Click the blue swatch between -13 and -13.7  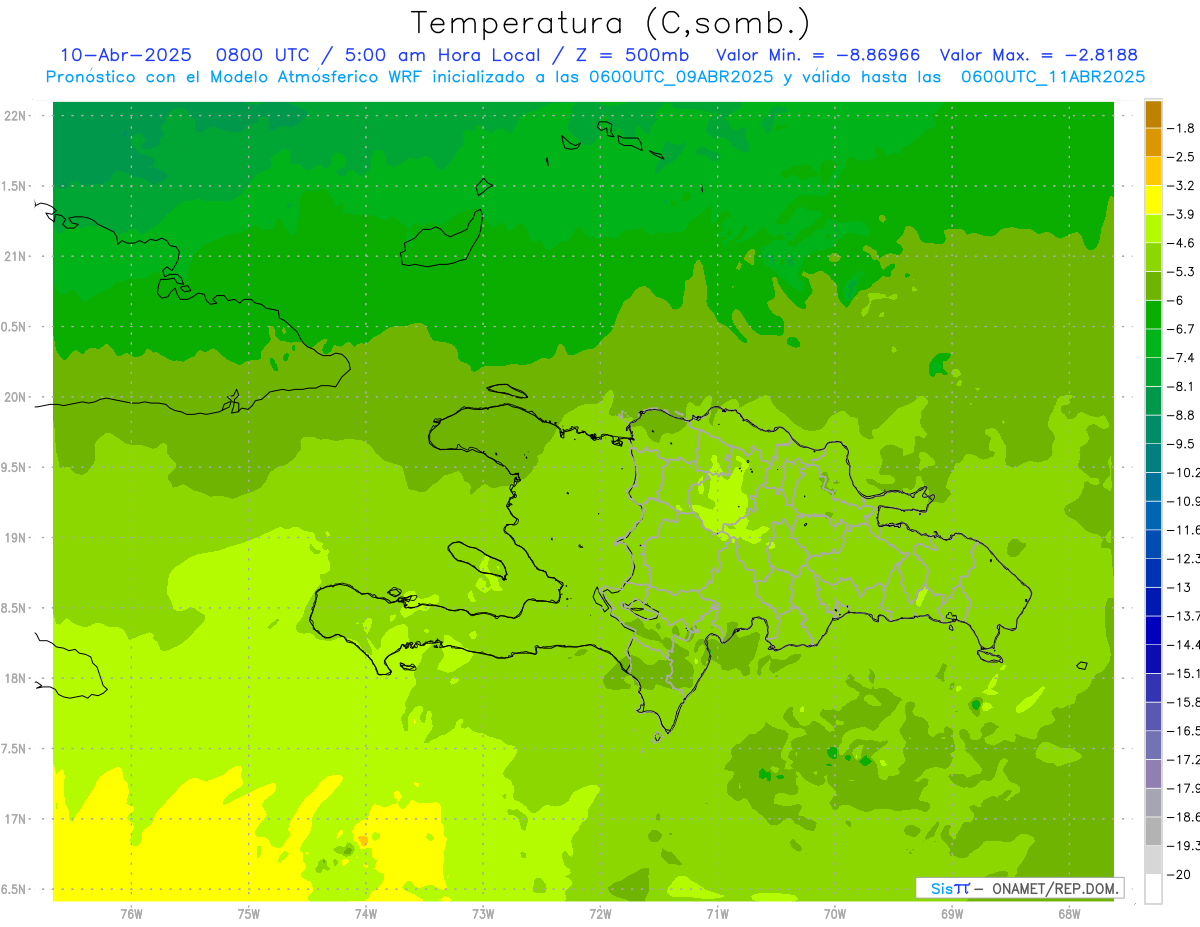point(1153,602)
